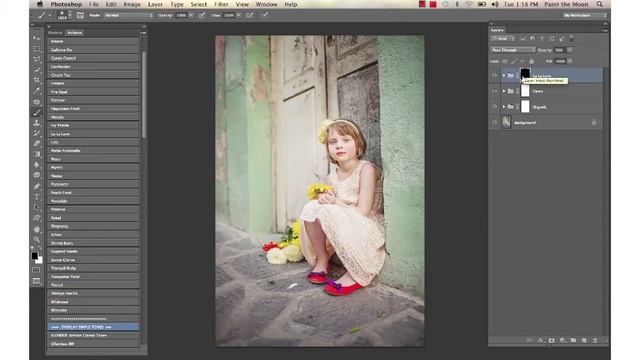Toggle Quick Mask mode icon
The image size is (640, 360).
(37, 270)
